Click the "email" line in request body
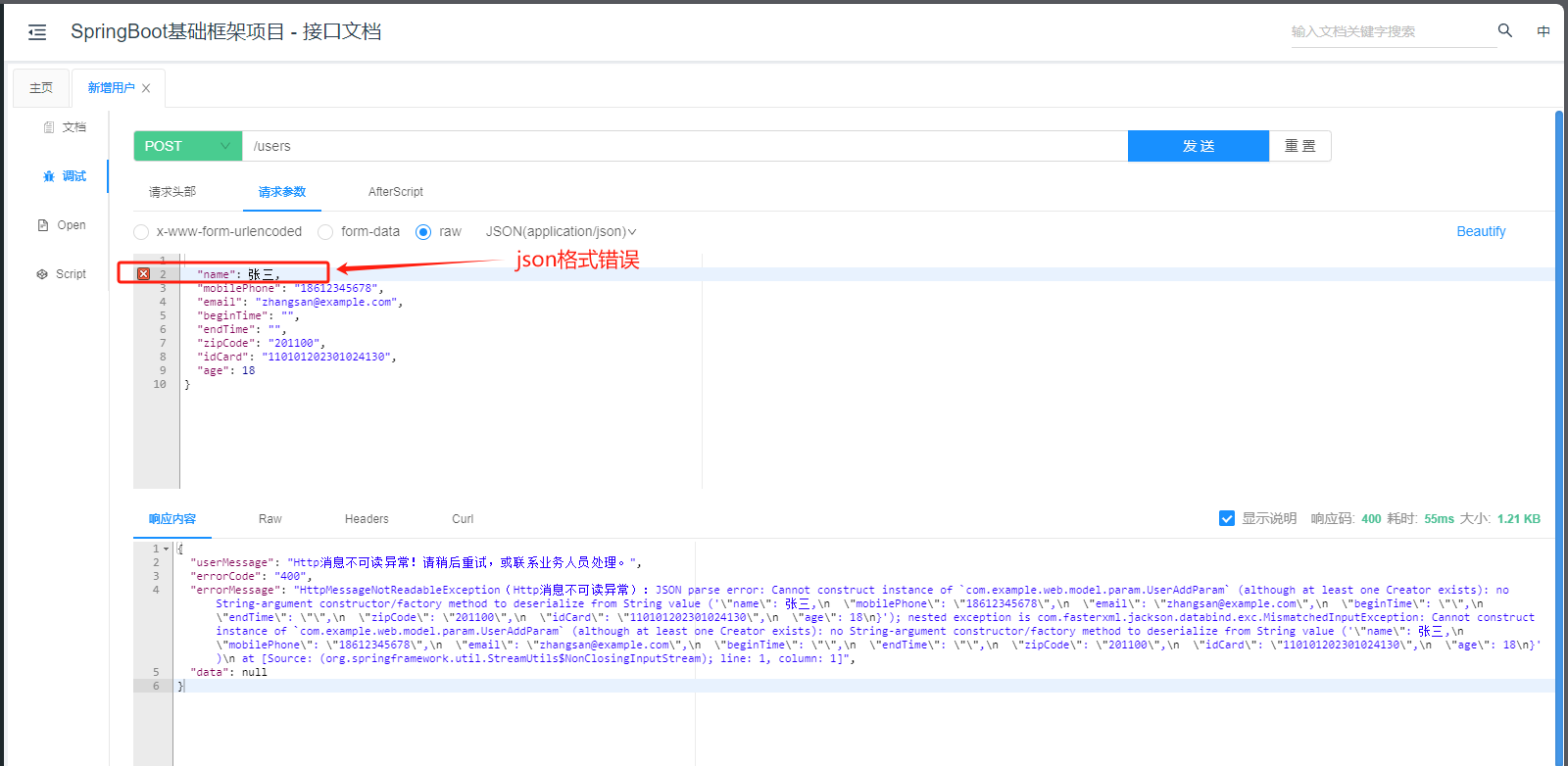 [x=300, y=302]
